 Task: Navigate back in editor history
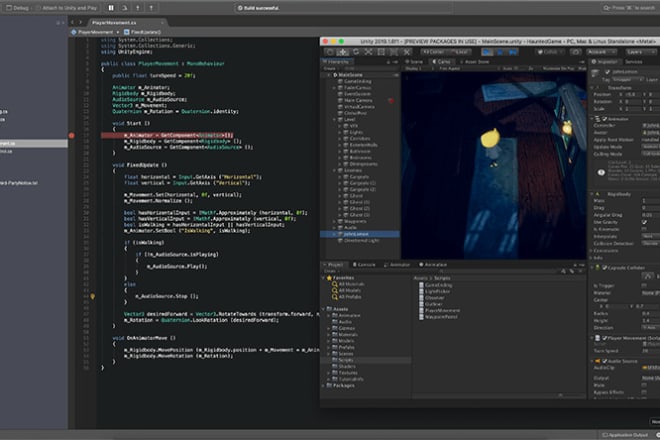72,22
